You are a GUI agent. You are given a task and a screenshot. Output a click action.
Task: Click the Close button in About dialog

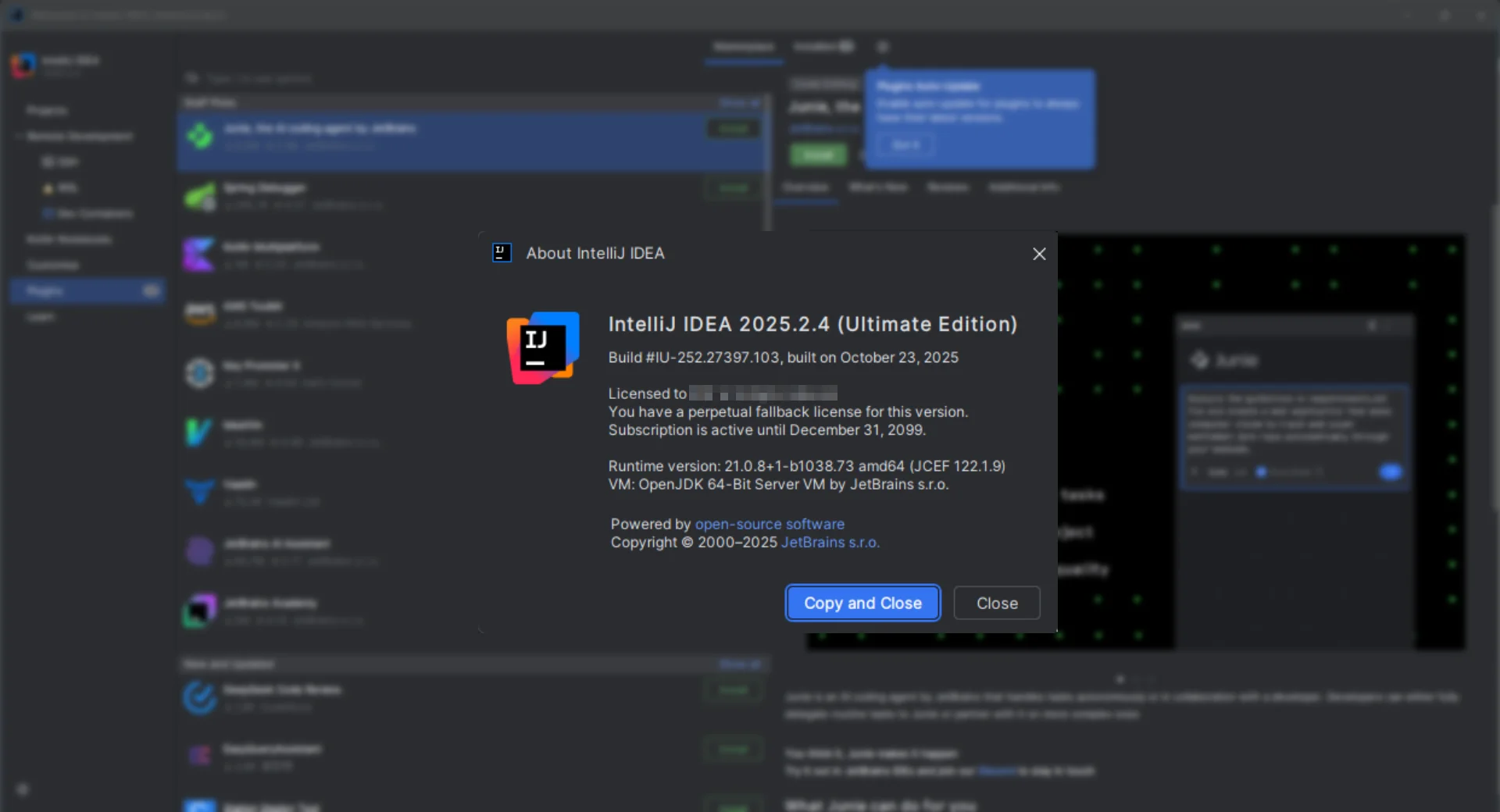pos(997,603)
